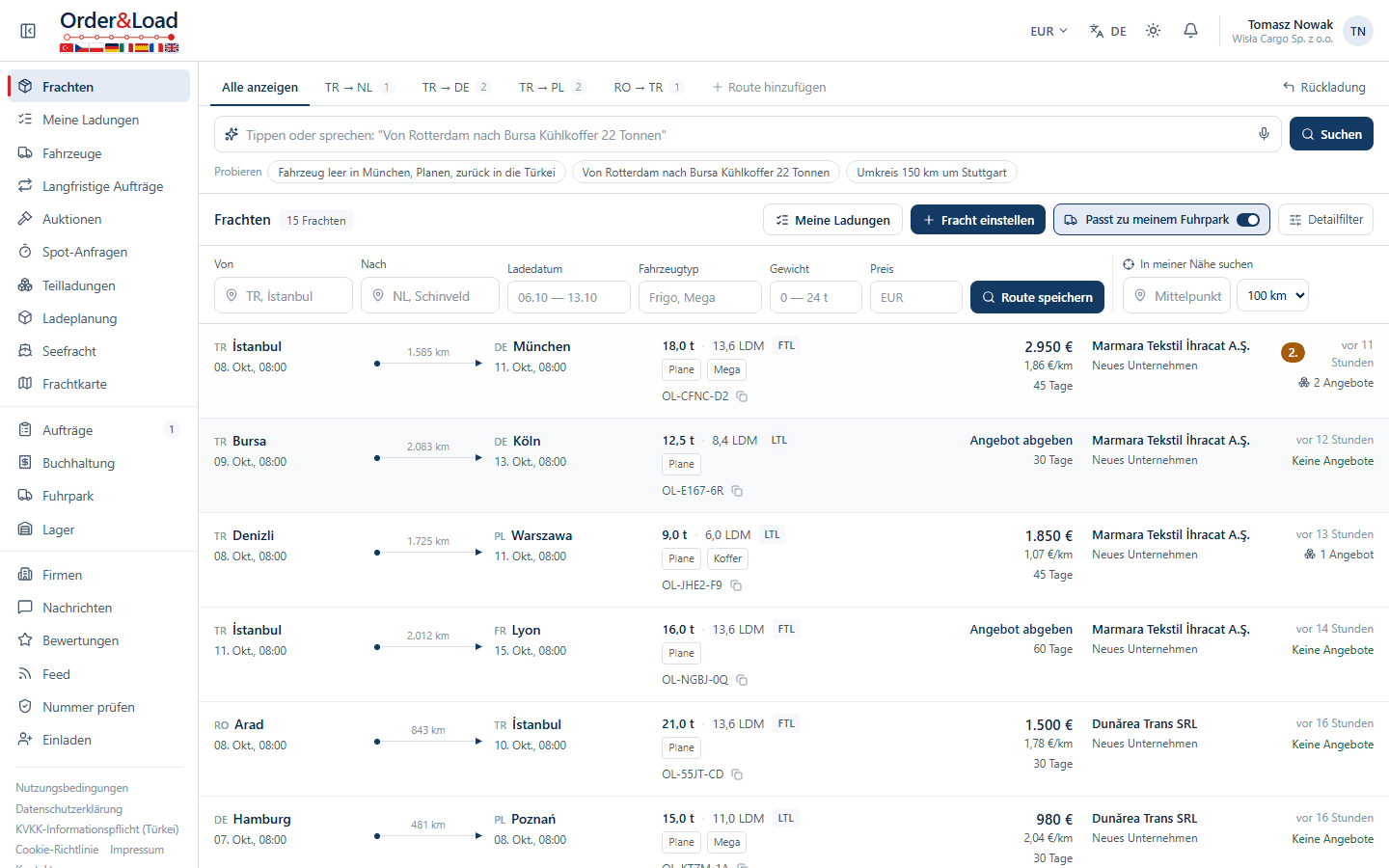
Task: Open the Detailfilter options
Action: [1325, 220]
